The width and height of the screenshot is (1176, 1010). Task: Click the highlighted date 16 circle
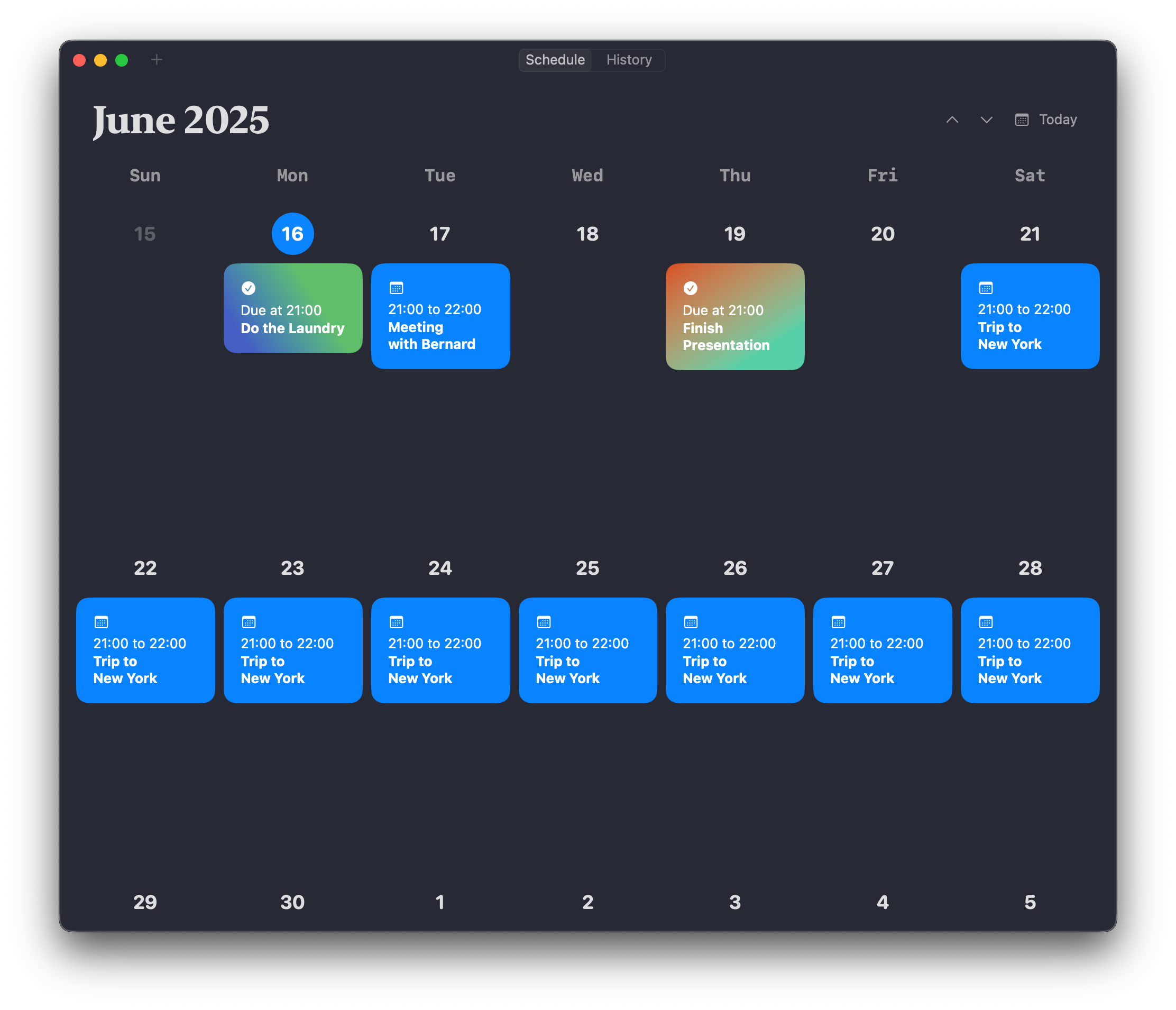tap(292, 233)
